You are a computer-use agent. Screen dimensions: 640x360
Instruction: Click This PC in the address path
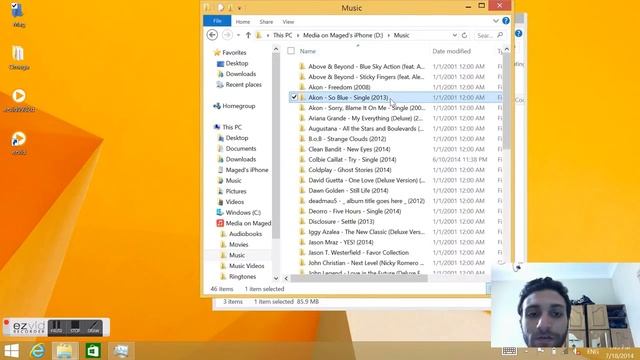[282, 36]
